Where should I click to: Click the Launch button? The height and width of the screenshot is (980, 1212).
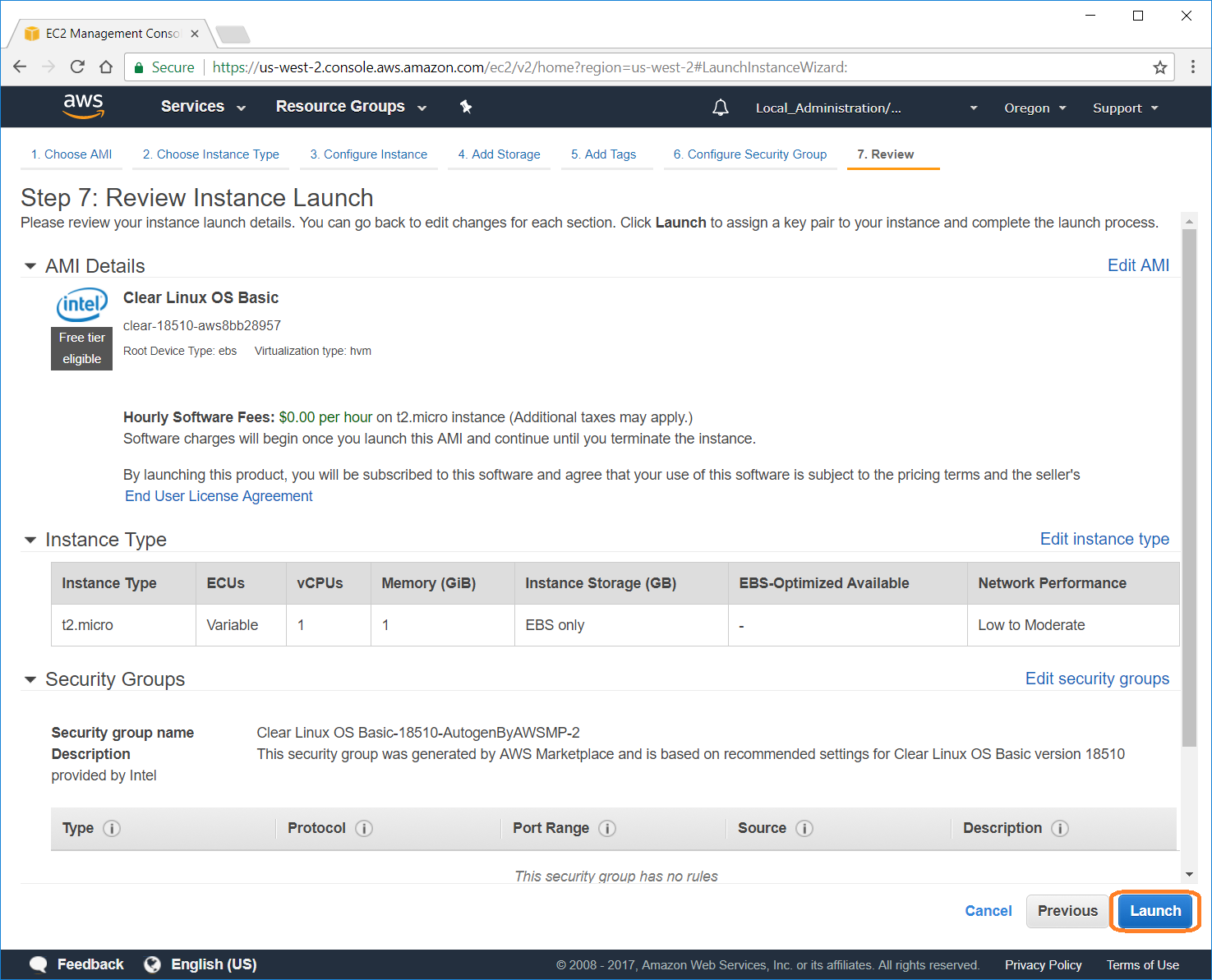tap(1155, 911)
